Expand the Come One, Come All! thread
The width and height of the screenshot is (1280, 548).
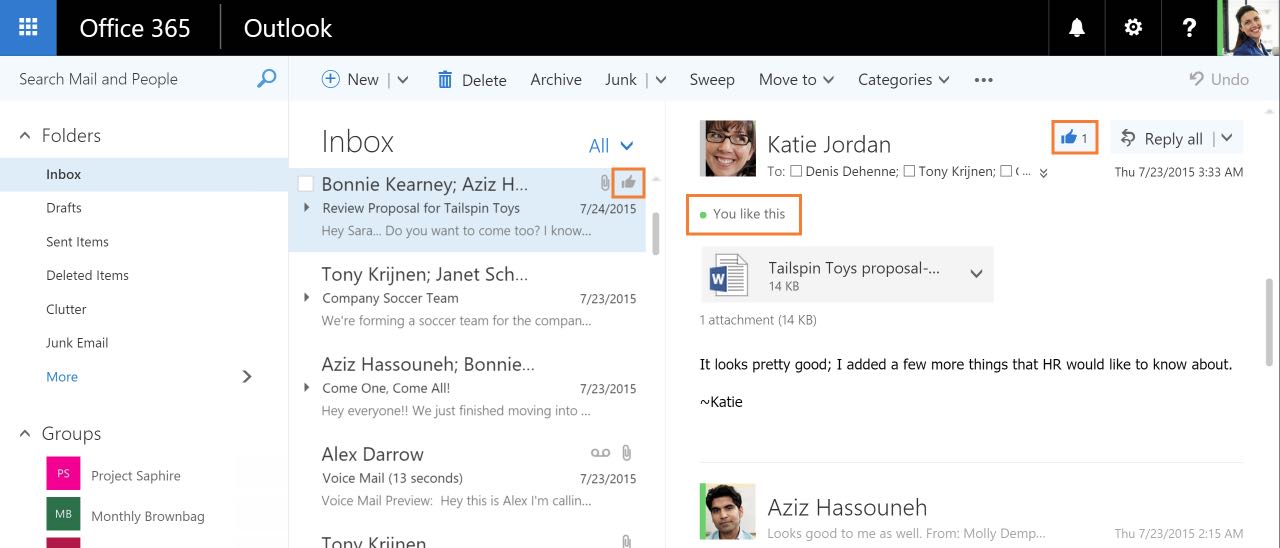[307, 388]
